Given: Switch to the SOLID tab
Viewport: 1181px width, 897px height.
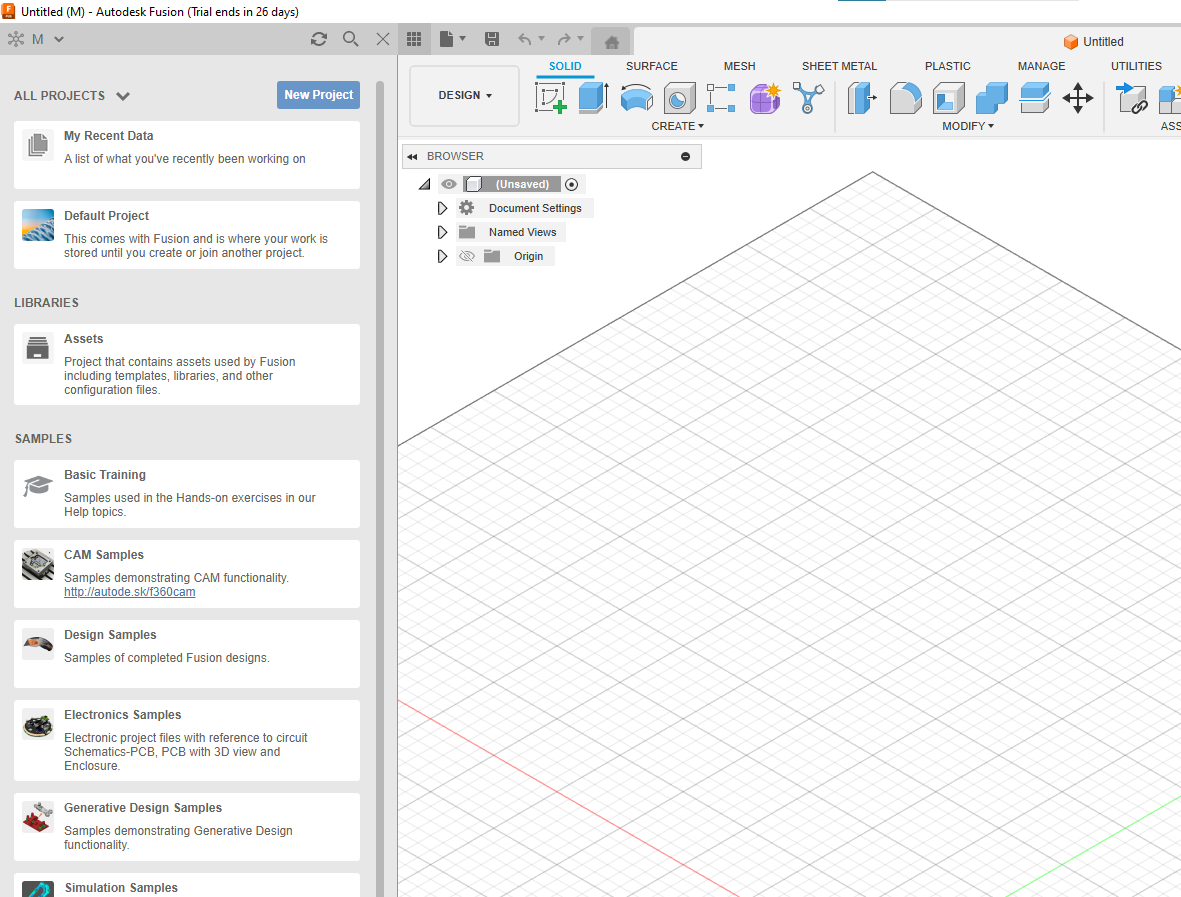Looking at the screenshot, I should tap(565, 66).
